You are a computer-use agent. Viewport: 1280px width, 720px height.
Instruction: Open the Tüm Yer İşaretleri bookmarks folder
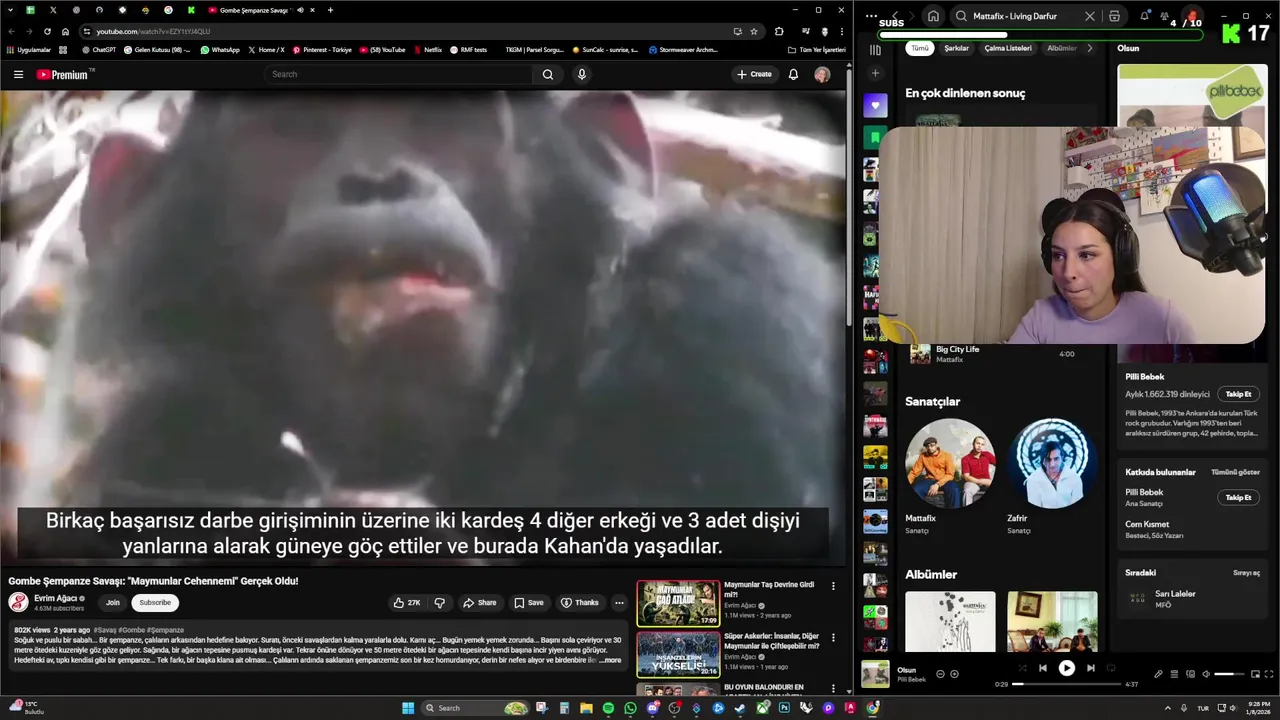817,49
